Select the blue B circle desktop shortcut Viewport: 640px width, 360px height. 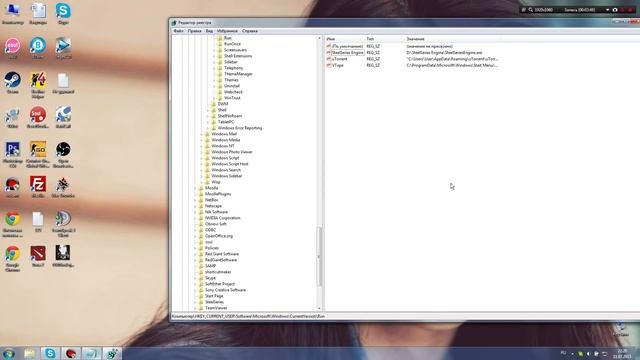pos(38,48)
